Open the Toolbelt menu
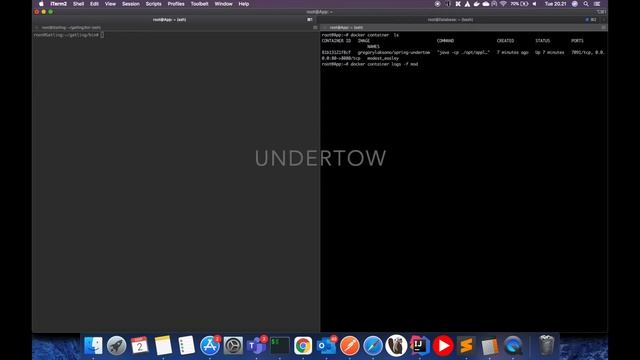The height and width of the screenshot is (360, 640). point(200,4)
